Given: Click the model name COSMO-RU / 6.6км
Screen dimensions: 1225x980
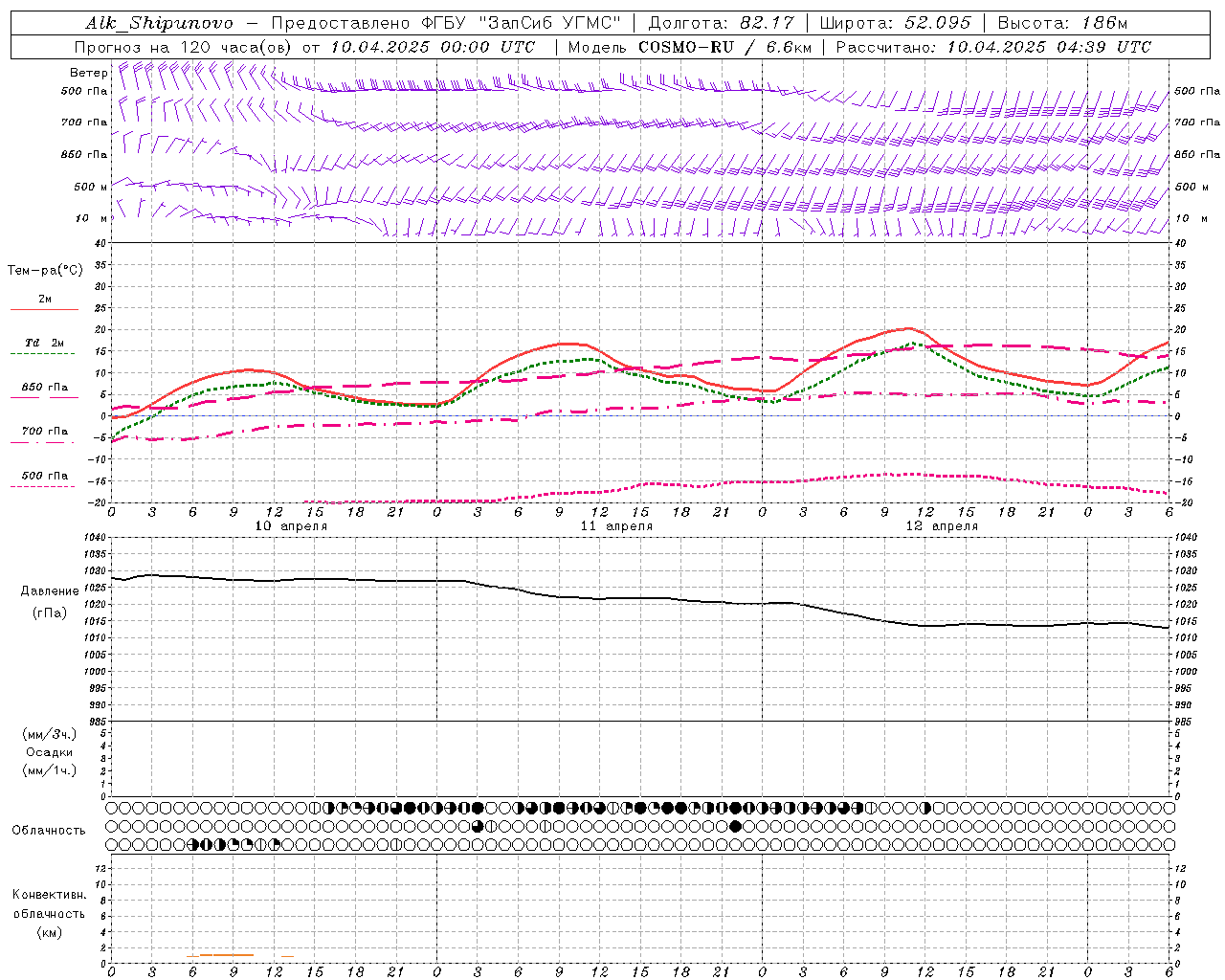Looking at the screenshot, I should point(725,47).
